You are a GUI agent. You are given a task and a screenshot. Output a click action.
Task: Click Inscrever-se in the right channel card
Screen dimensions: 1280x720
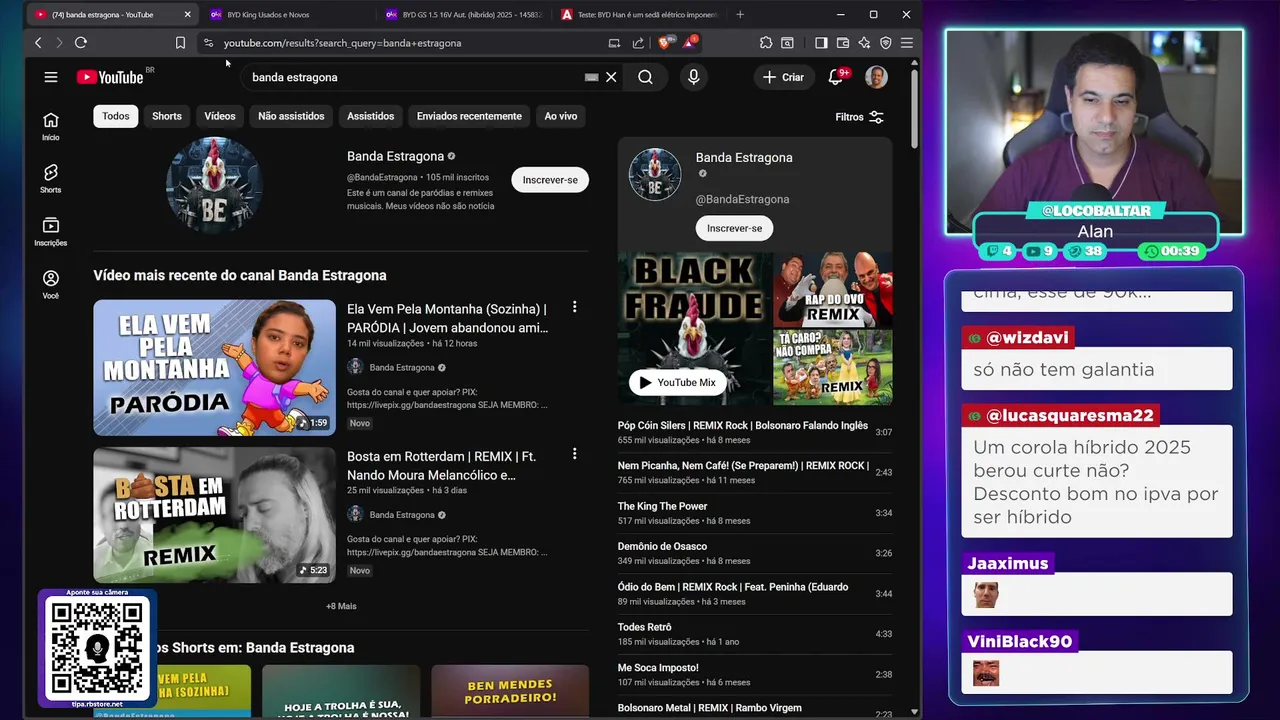(x=734, y=228)
